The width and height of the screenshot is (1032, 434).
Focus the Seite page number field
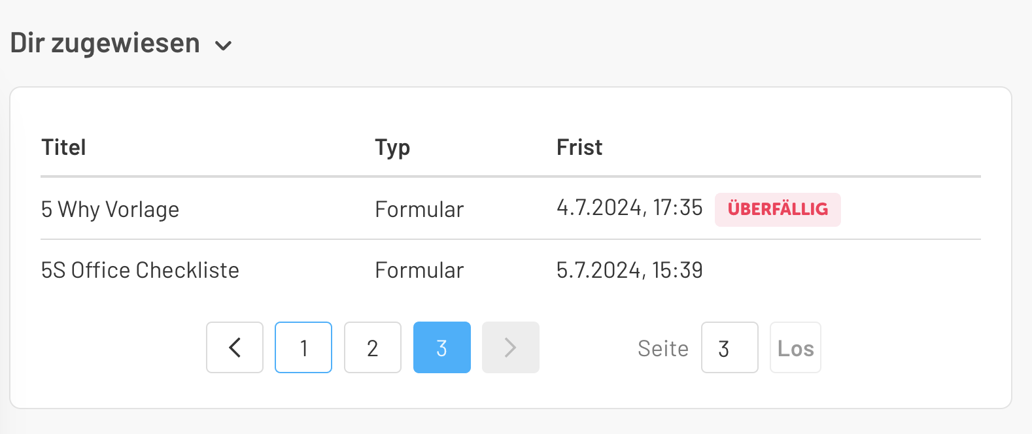coord(729,348)
